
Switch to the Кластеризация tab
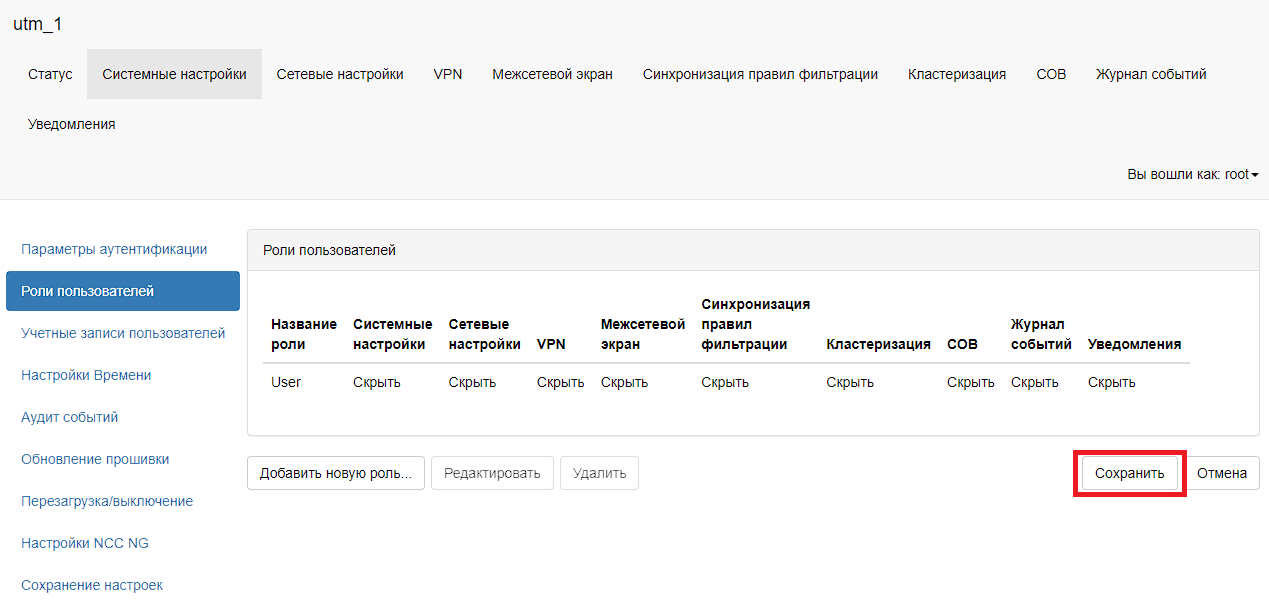pos(957,74)
